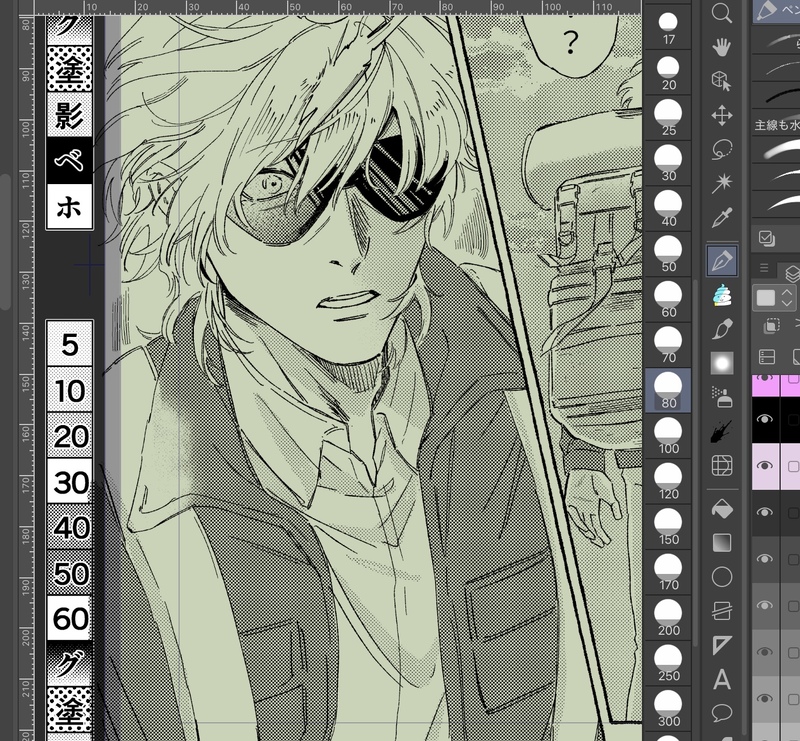This screenshot has width=800, height=741.
Task: Select the Fill bucket tool
Action: (x=722, y=509)
